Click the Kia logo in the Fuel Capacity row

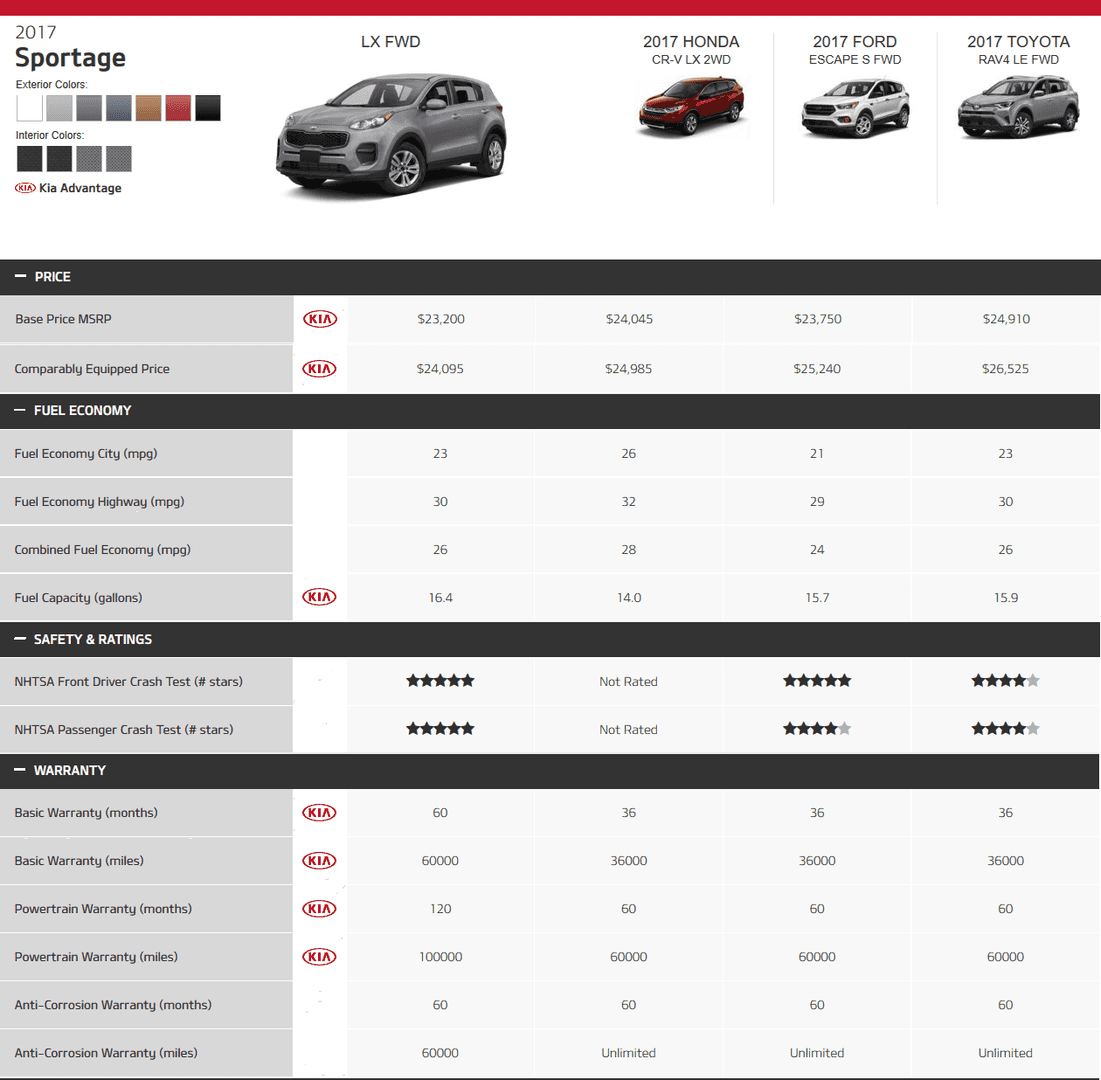point(319,597)
